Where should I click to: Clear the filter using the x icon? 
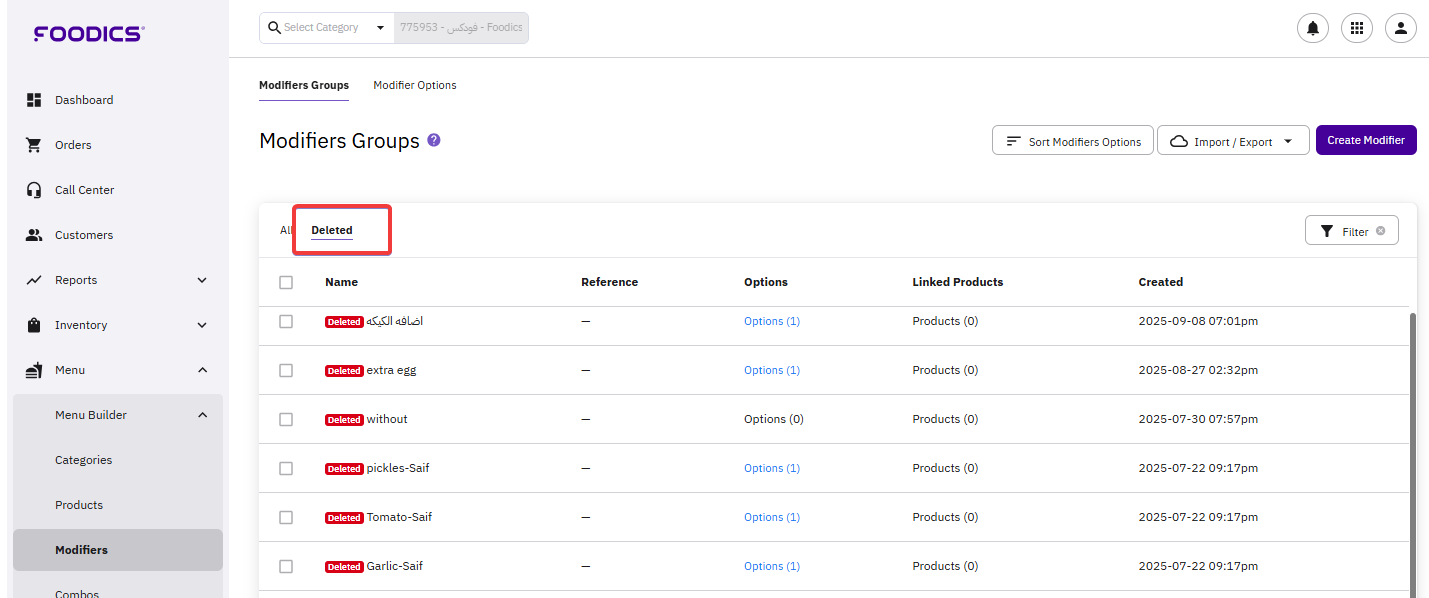pos(1381,231)
